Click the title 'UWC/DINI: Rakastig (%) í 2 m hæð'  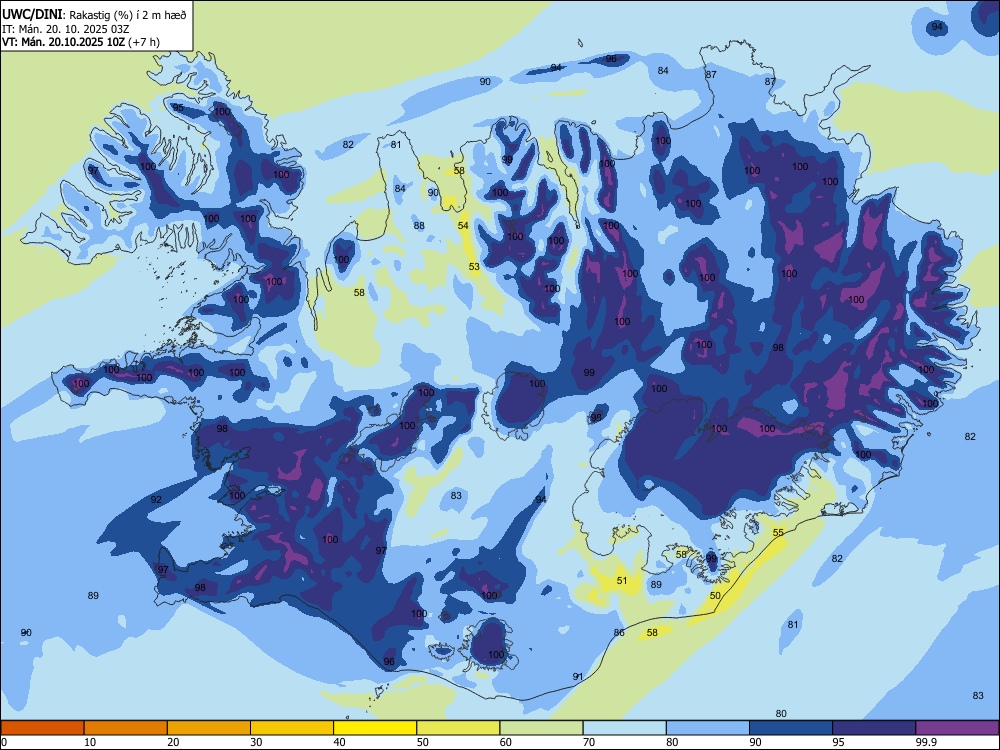click(x=94, y=15)
